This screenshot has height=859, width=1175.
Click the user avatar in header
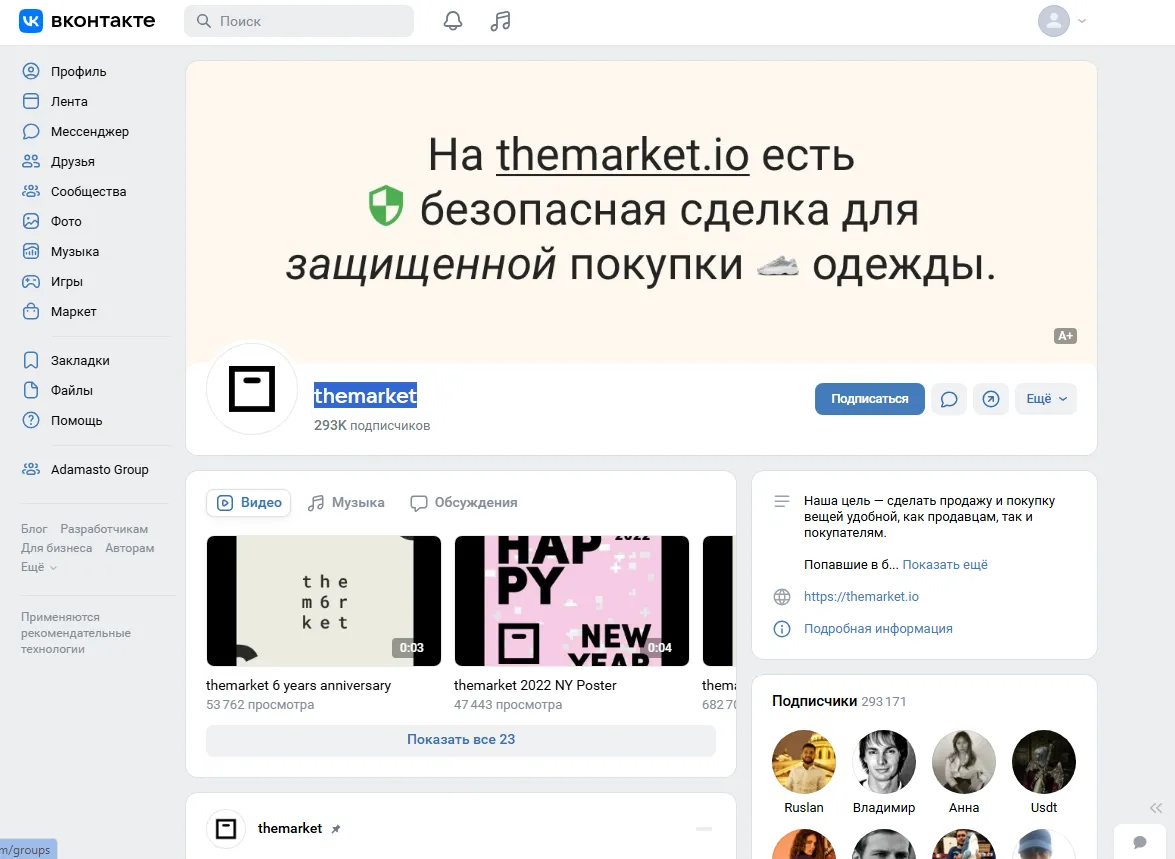click(x=1054, y=21)
